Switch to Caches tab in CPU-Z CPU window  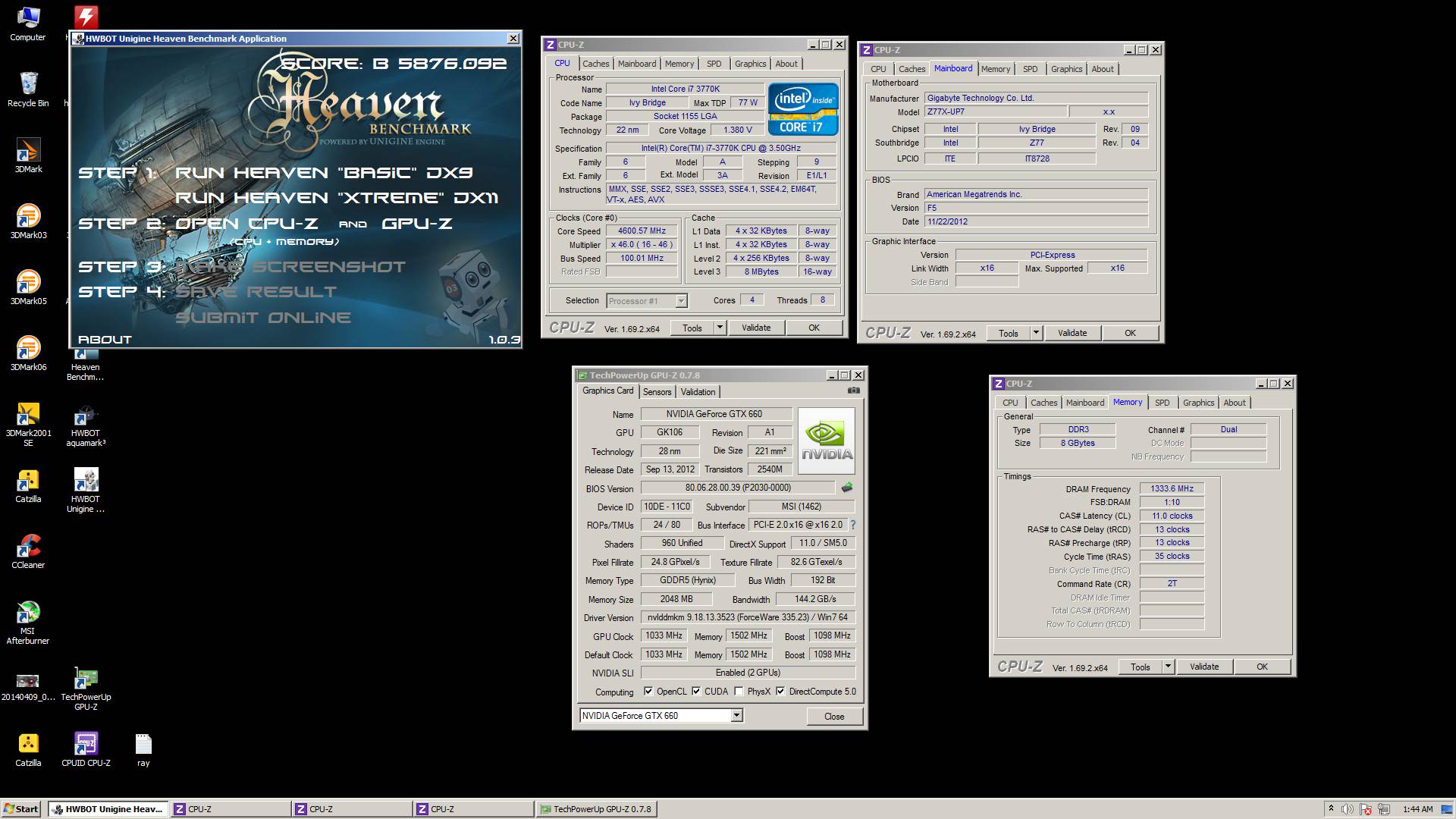pos(595,64)
